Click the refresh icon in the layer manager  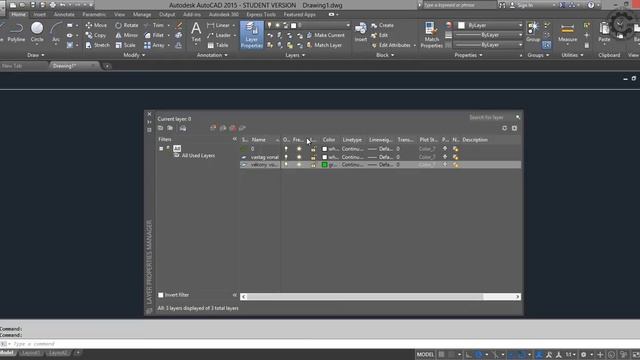504,128
